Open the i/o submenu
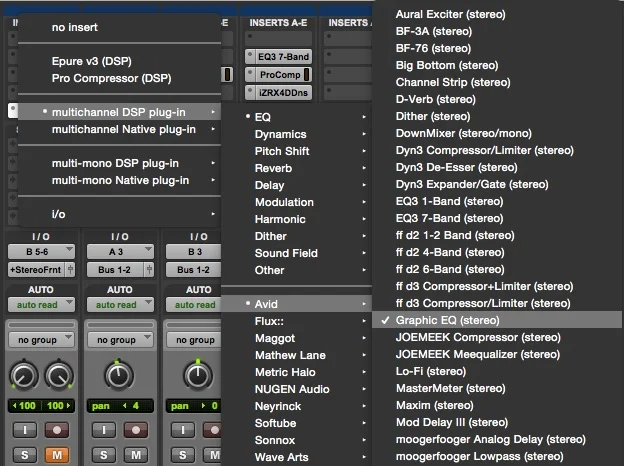Image resolution: width=624 pixels, height=466 pixels. click(x=119, y=214)
